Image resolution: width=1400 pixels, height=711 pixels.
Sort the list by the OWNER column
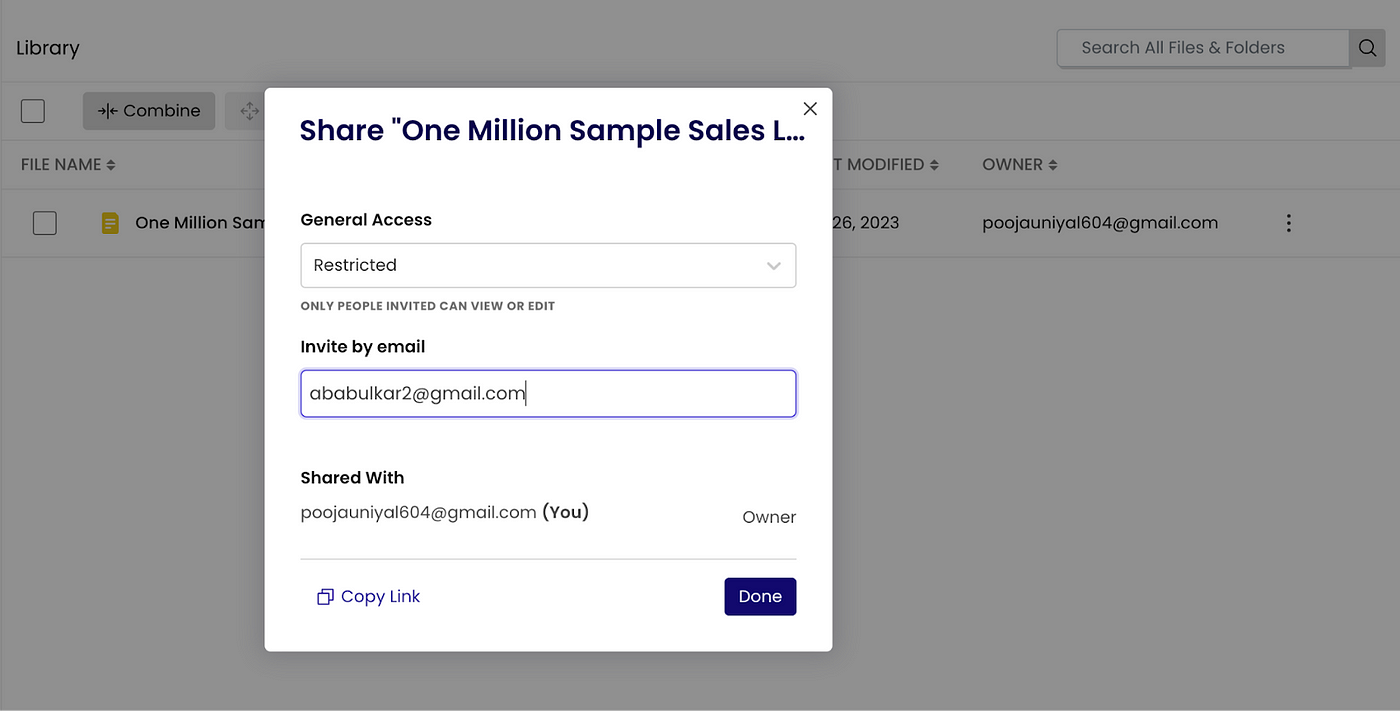click(1020, 164)
